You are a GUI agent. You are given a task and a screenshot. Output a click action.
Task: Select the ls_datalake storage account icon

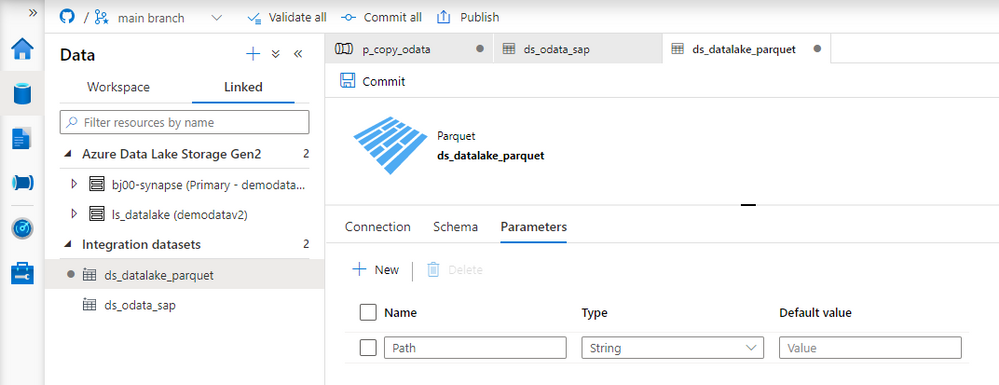96,214
